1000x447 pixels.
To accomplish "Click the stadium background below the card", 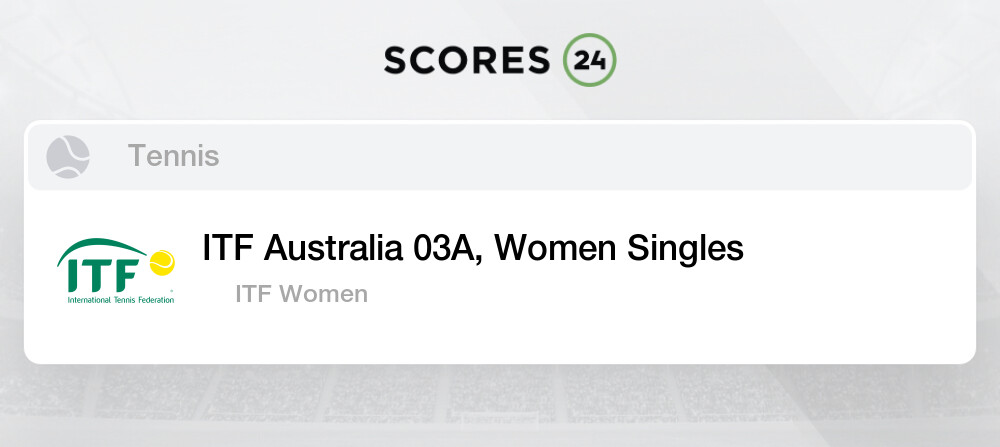I will pyautogui.click(x=500, y=405).
